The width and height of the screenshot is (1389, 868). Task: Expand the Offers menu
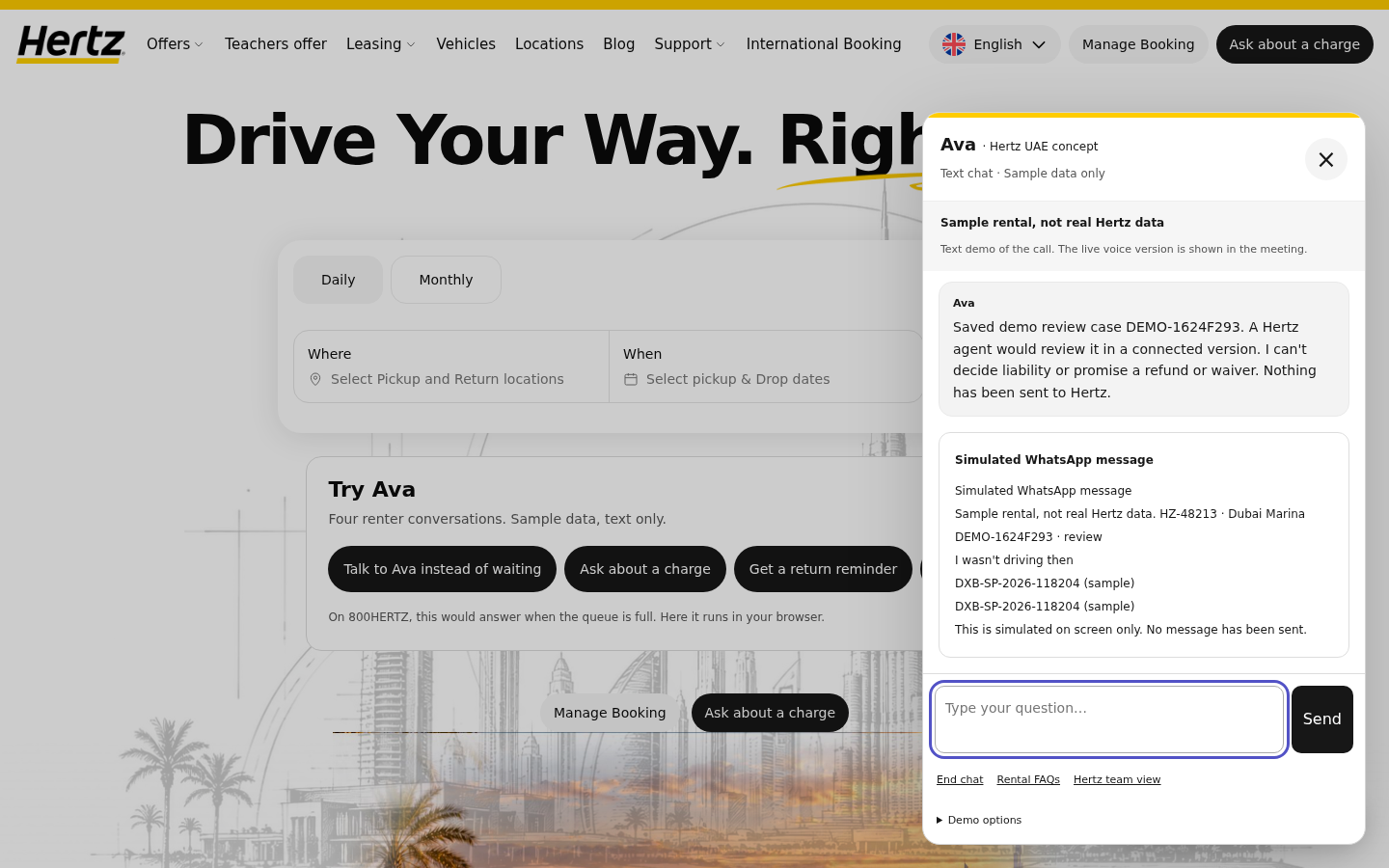point(175,44)
